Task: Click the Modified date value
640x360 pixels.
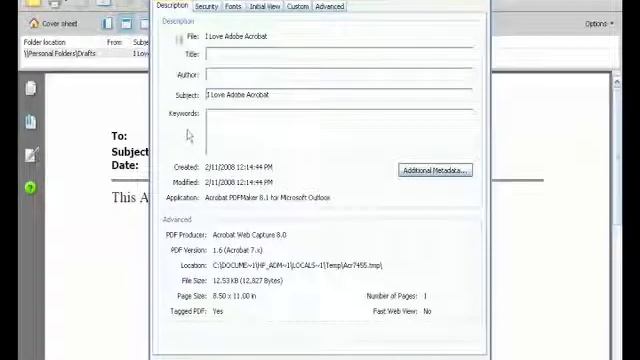Action: click(239, 182)
